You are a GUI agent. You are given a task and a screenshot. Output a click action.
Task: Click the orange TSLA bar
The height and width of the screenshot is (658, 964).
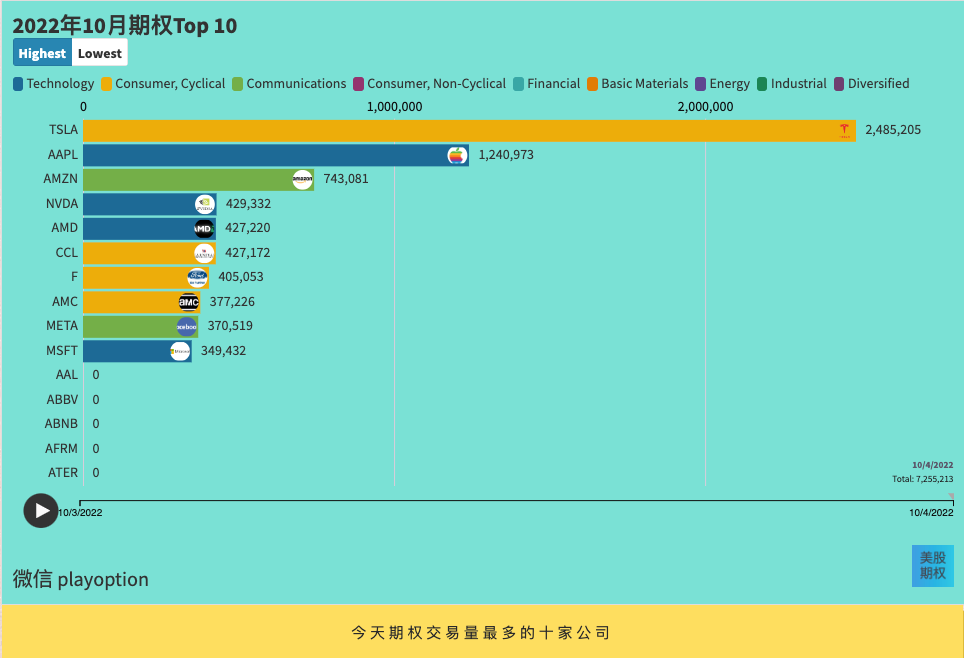(469, 130)
